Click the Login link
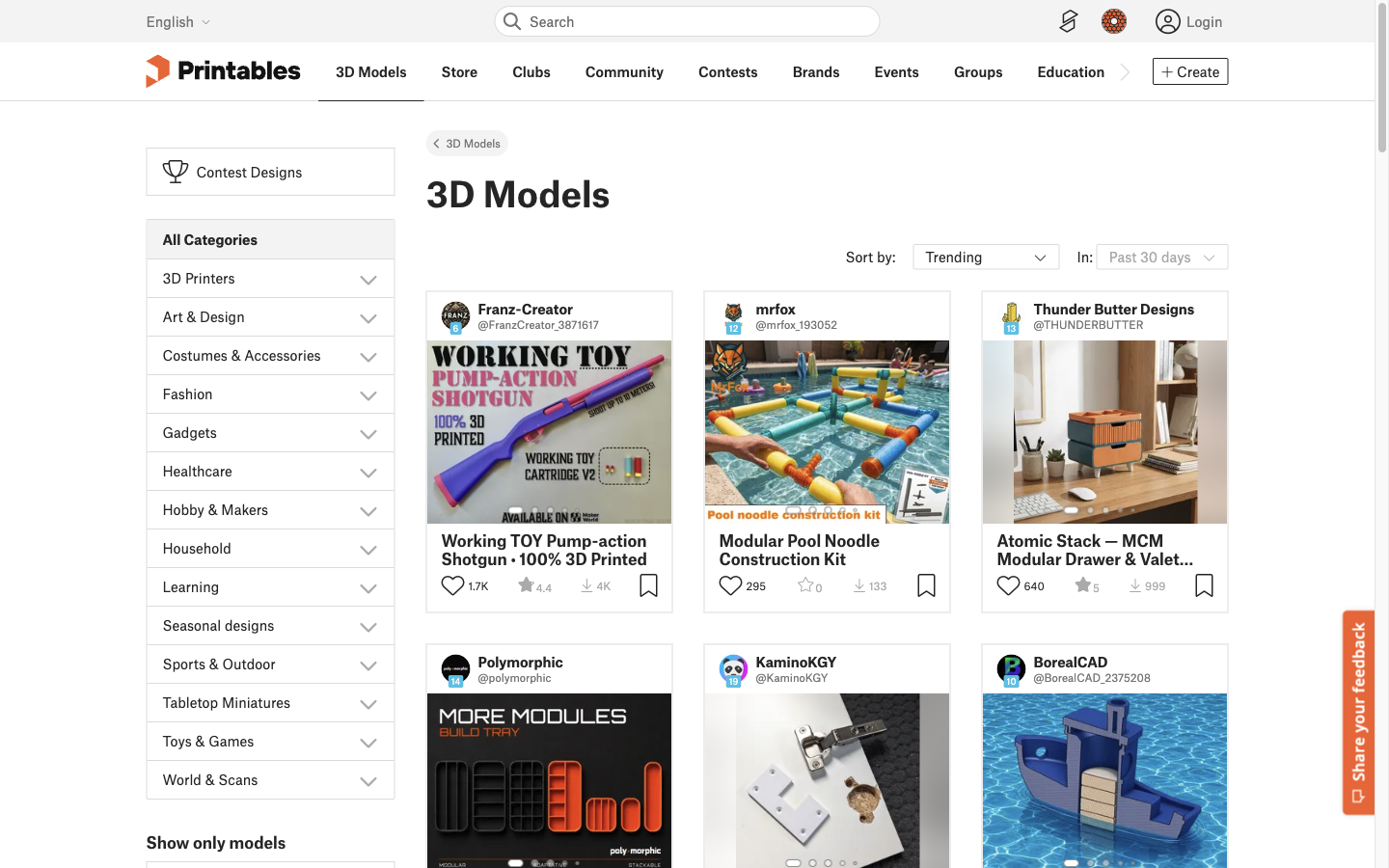This screenshot has height=868, width=1389. pyautogui.click(x=1204, y=21)
